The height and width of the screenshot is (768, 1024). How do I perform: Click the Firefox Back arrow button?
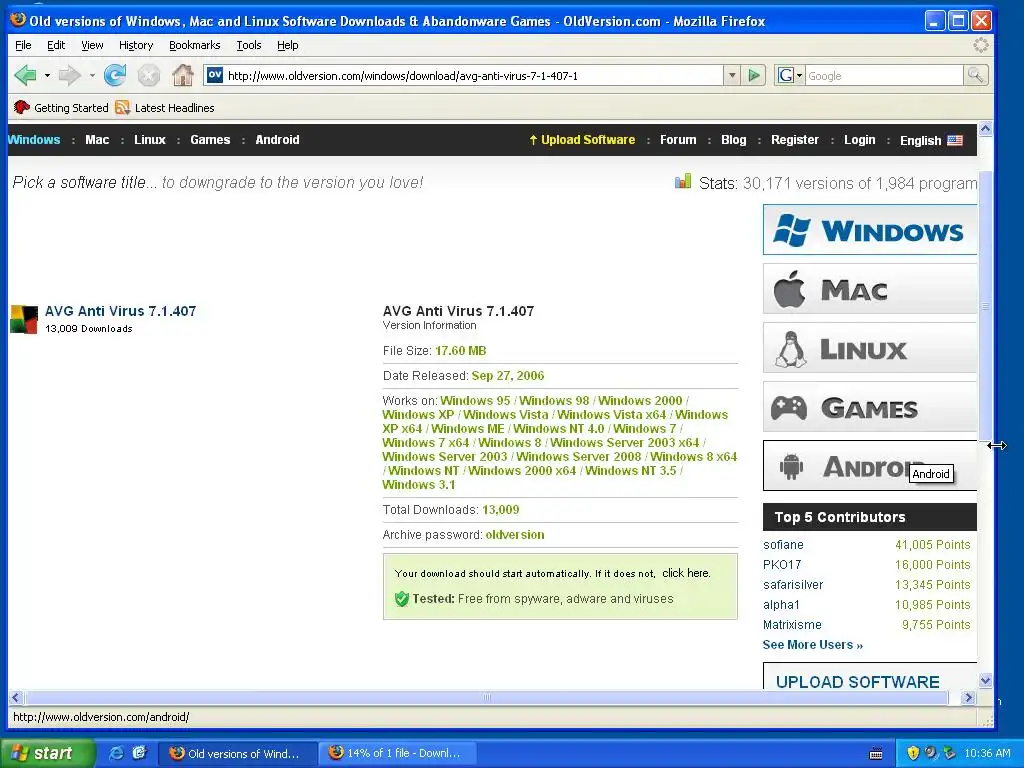(25, 75)
